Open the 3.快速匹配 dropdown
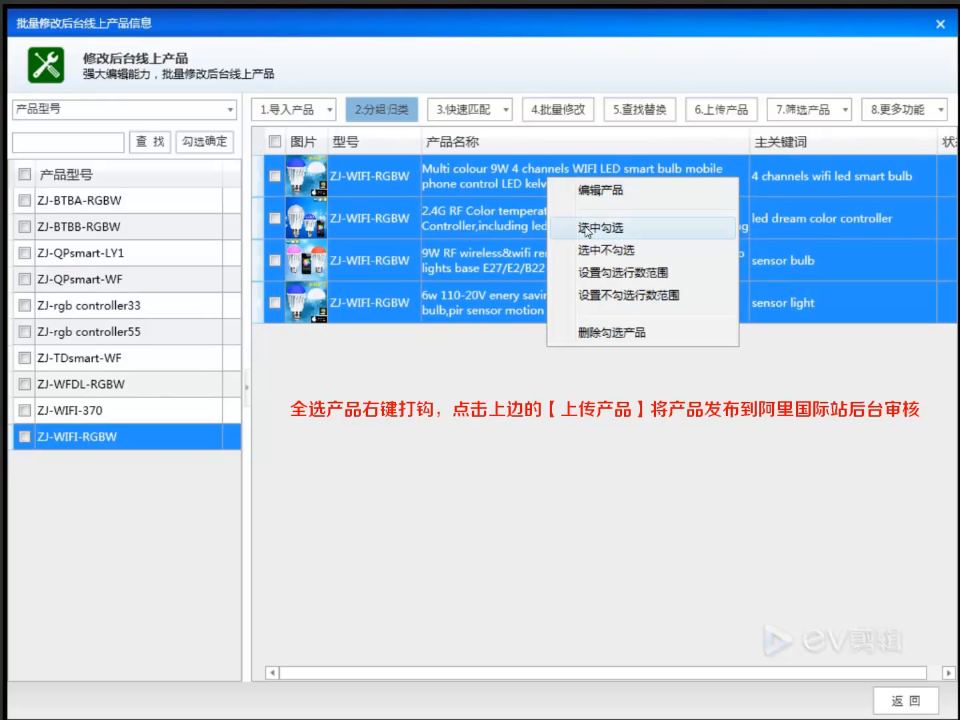960x720 pixels. click(506, 110)
